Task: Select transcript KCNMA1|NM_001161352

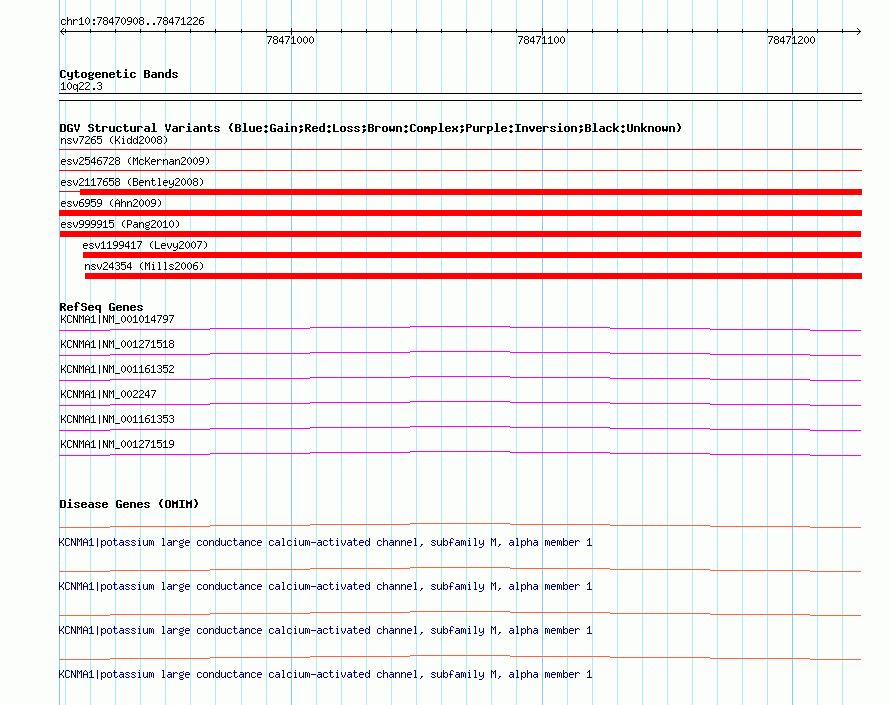Action: point(117,370)
